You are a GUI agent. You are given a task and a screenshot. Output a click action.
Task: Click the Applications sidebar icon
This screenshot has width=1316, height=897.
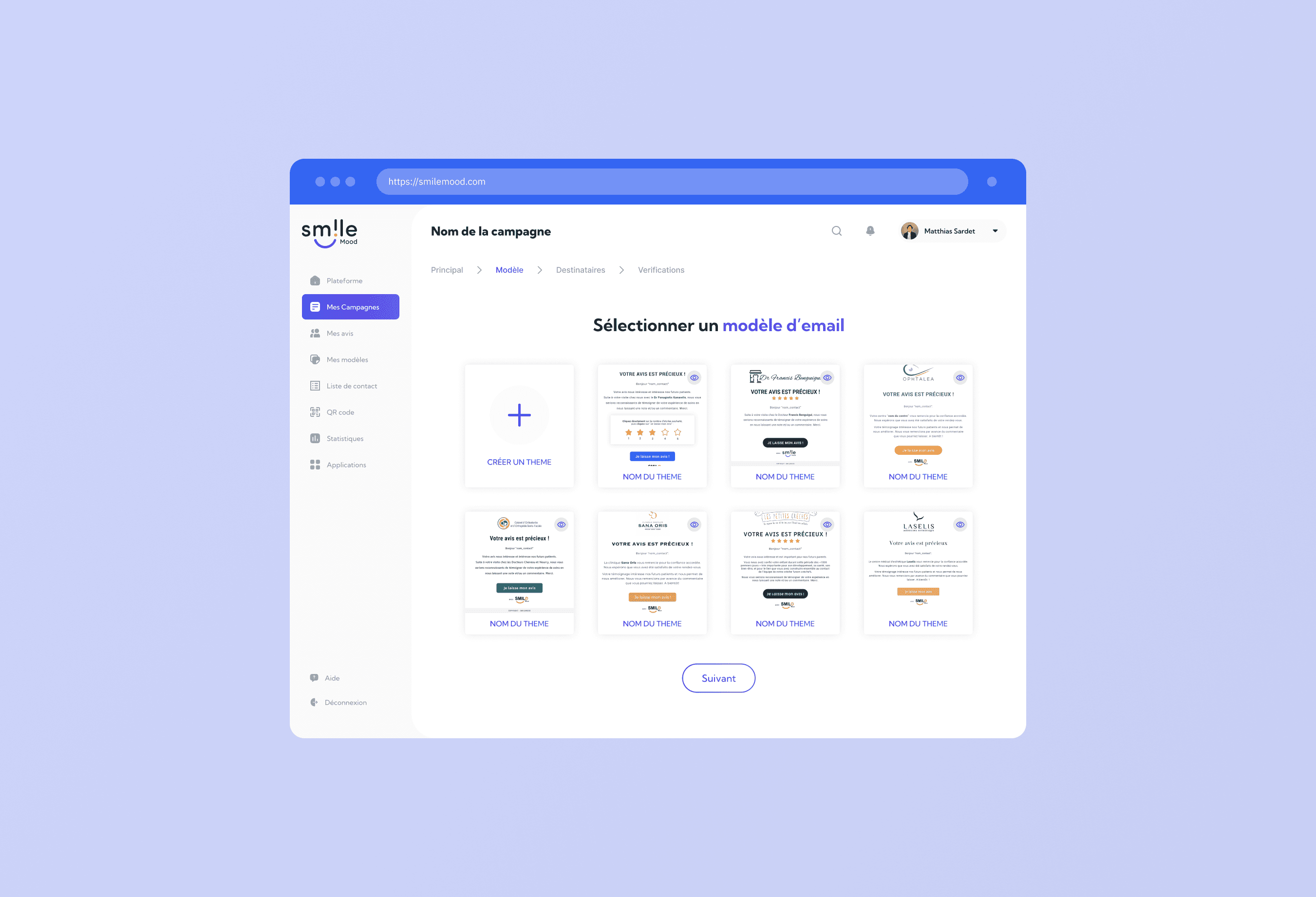click(315, 464)
